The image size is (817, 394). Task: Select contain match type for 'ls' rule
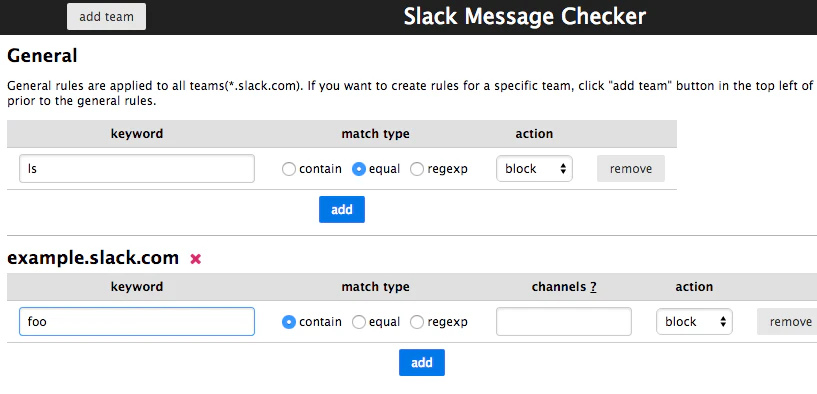tap(289, 169)
